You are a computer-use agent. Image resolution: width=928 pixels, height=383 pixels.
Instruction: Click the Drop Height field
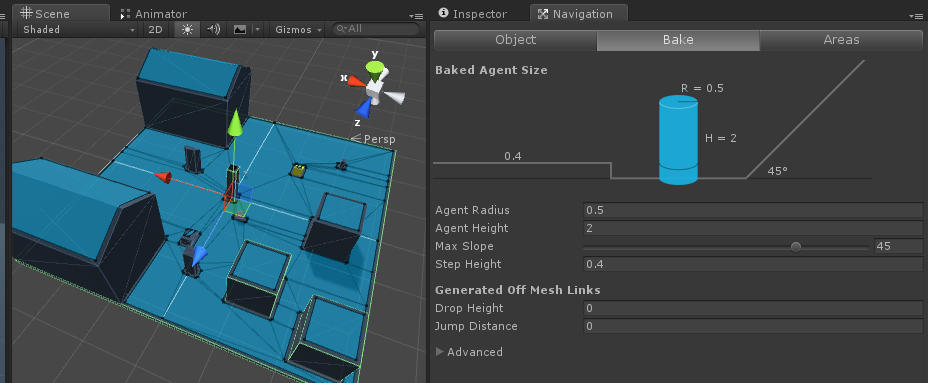pos(753,308)
